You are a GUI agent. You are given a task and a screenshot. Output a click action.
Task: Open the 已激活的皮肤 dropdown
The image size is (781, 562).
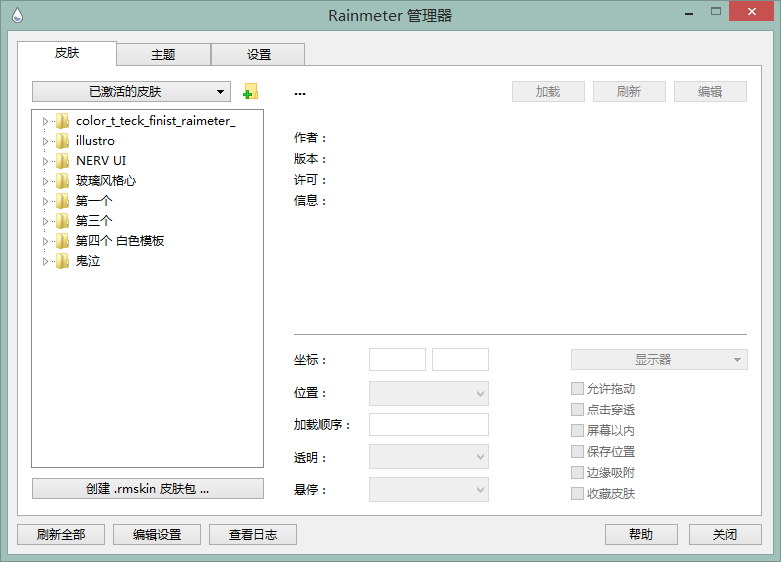tap(131, 92)
